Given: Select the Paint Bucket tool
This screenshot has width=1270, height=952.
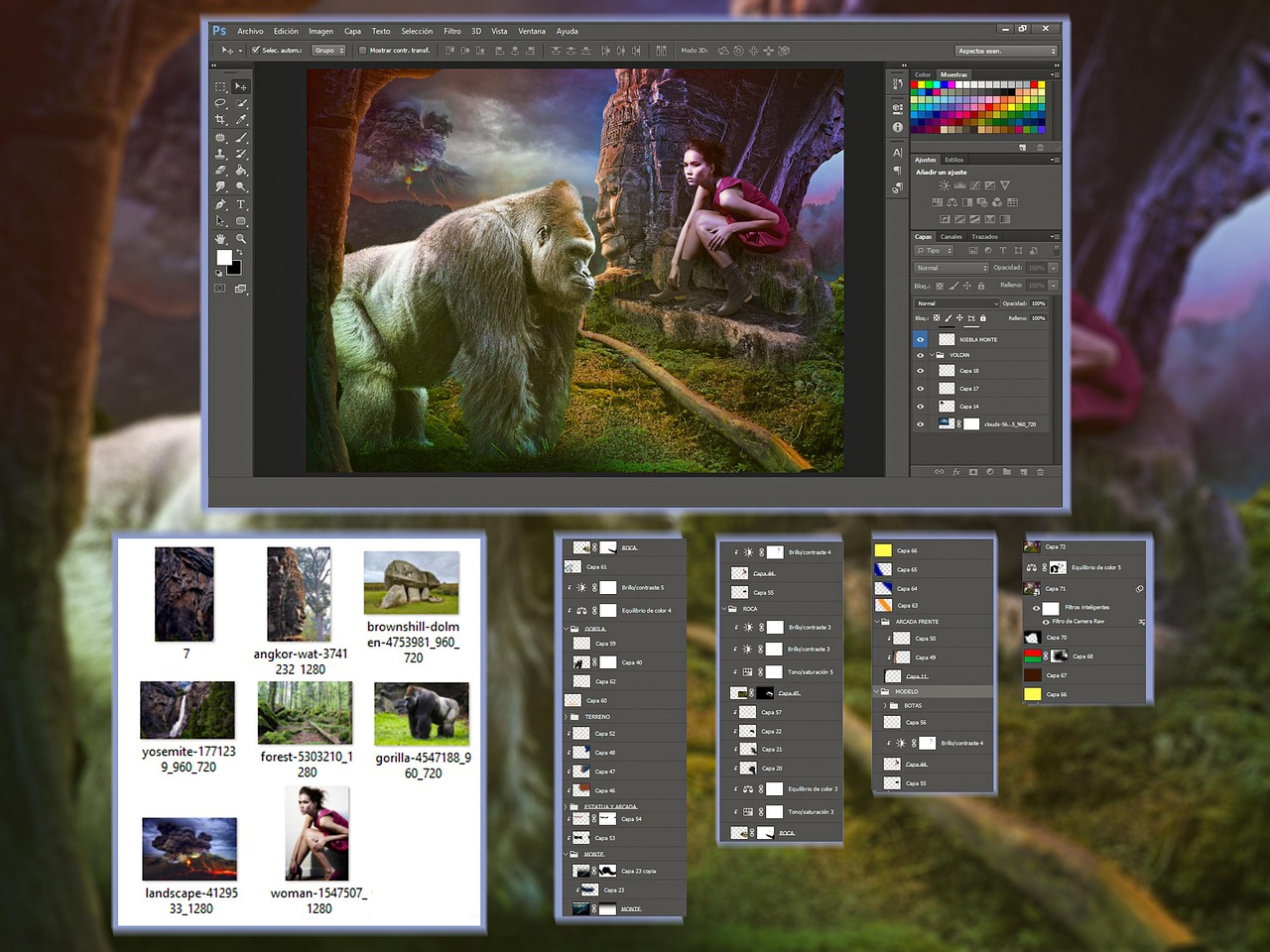Looking at the screenshot, I should tap(241, 171).
